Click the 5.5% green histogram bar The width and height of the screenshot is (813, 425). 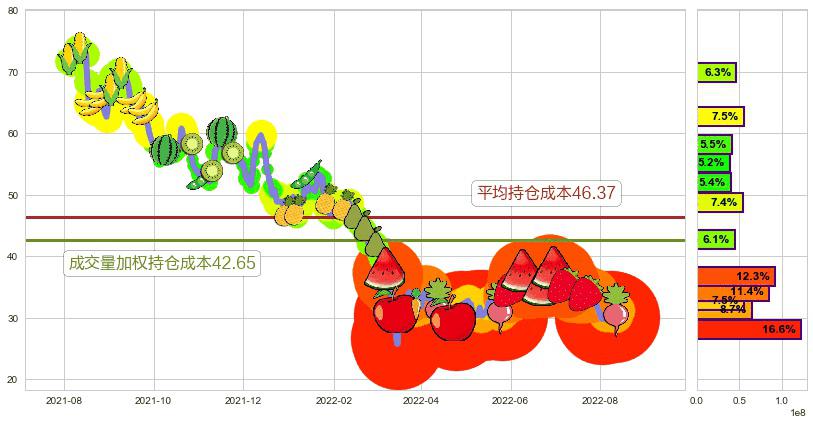714,144
